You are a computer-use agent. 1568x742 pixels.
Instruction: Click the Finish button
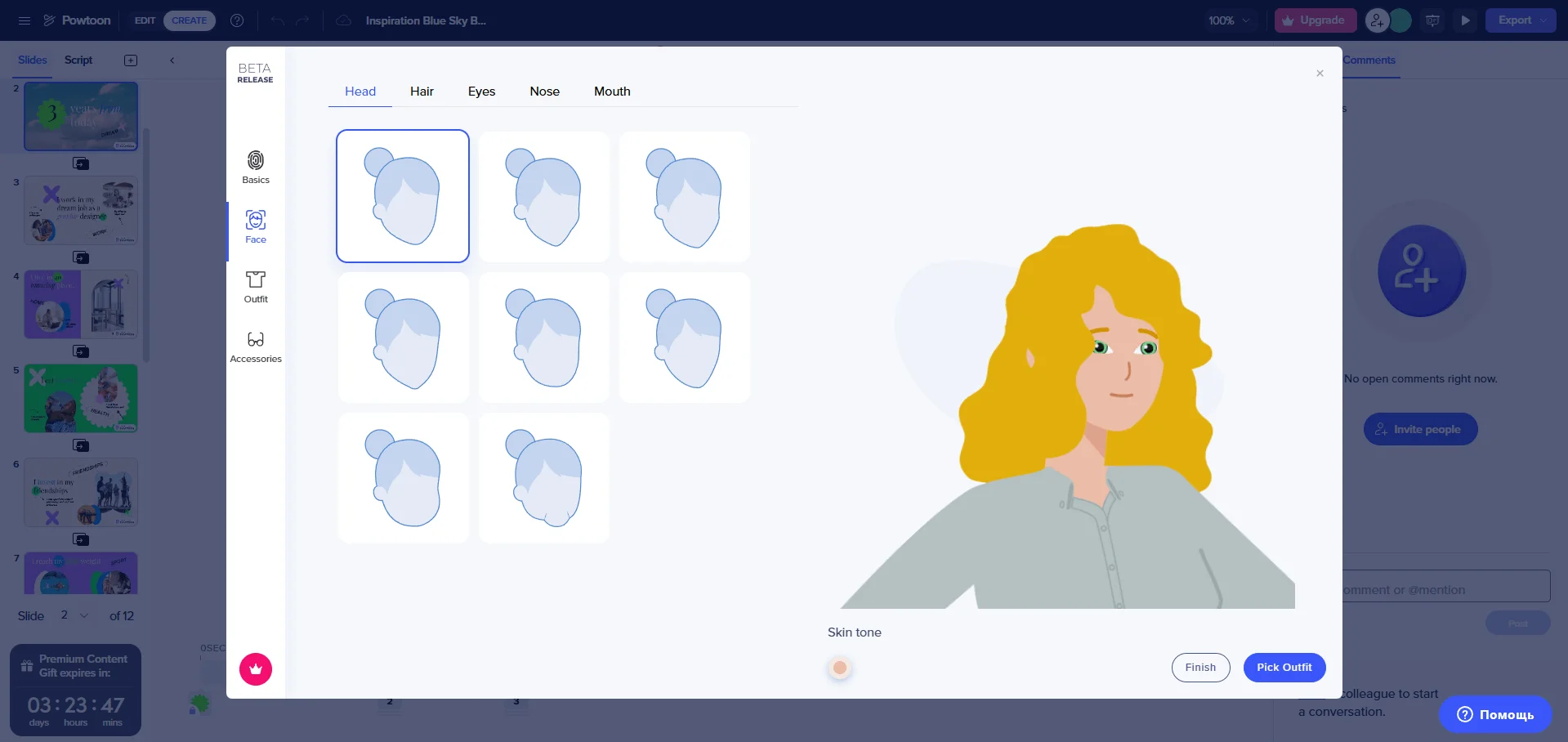point(1199,668)
